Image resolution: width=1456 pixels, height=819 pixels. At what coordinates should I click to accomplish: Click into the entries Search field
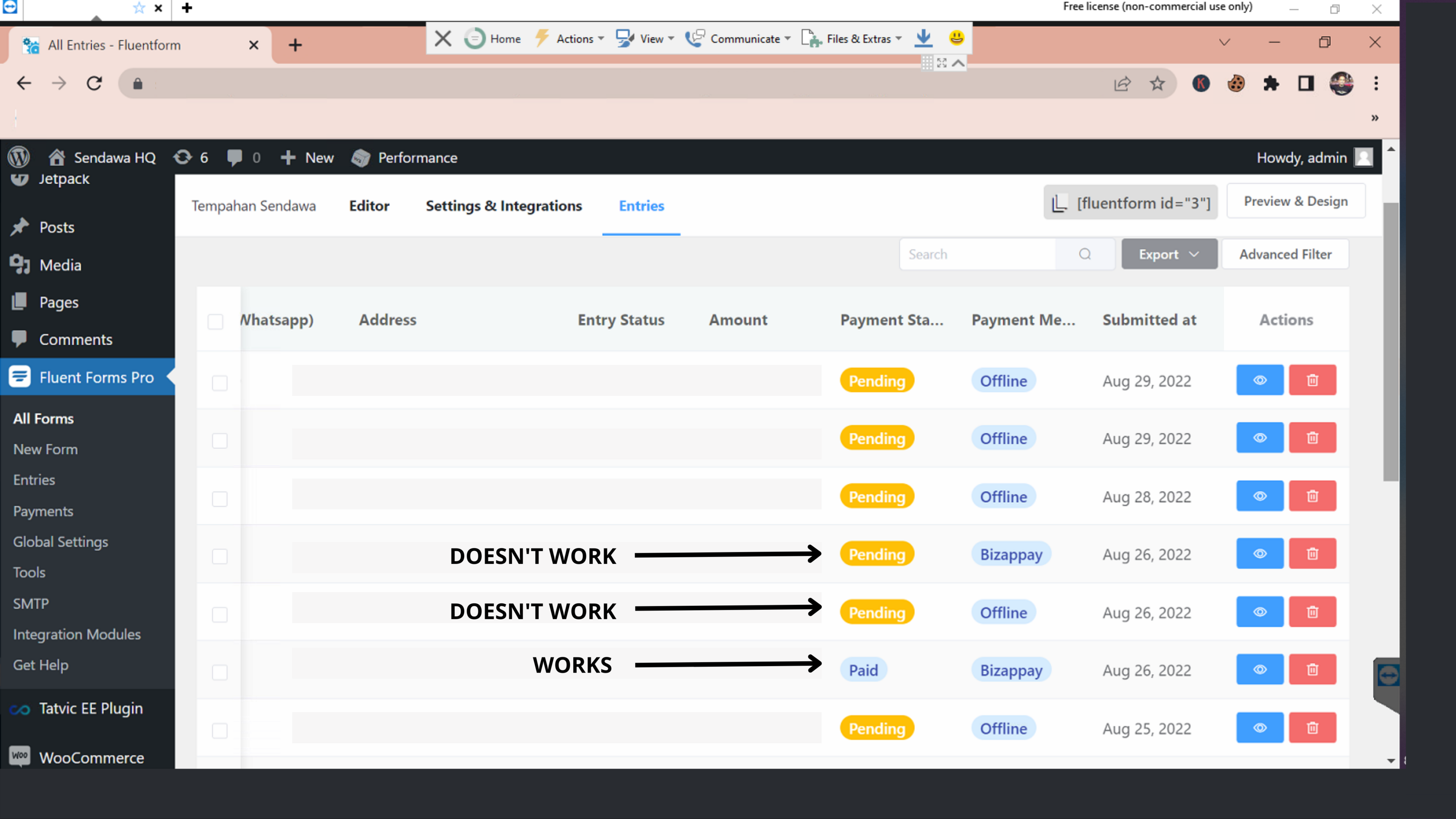[x=978, y=254]
